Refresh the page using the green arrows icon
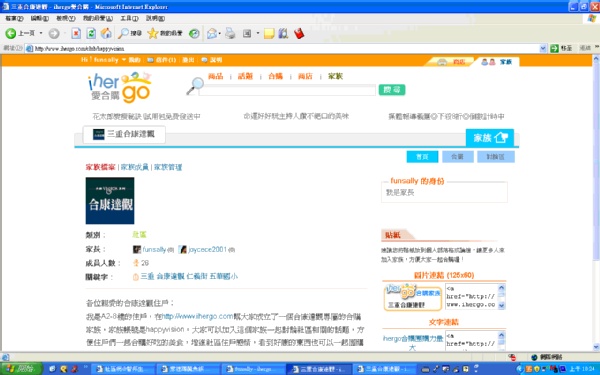 91,33
